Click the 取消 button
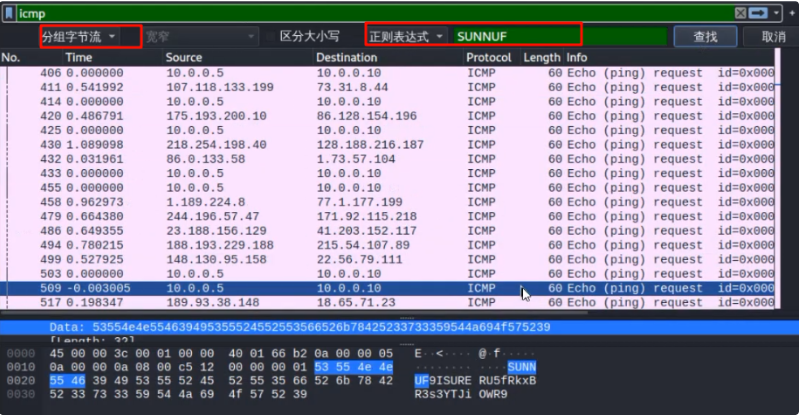Image resolution: width=799 pixels, height=417 pixels. coord(773,37)
